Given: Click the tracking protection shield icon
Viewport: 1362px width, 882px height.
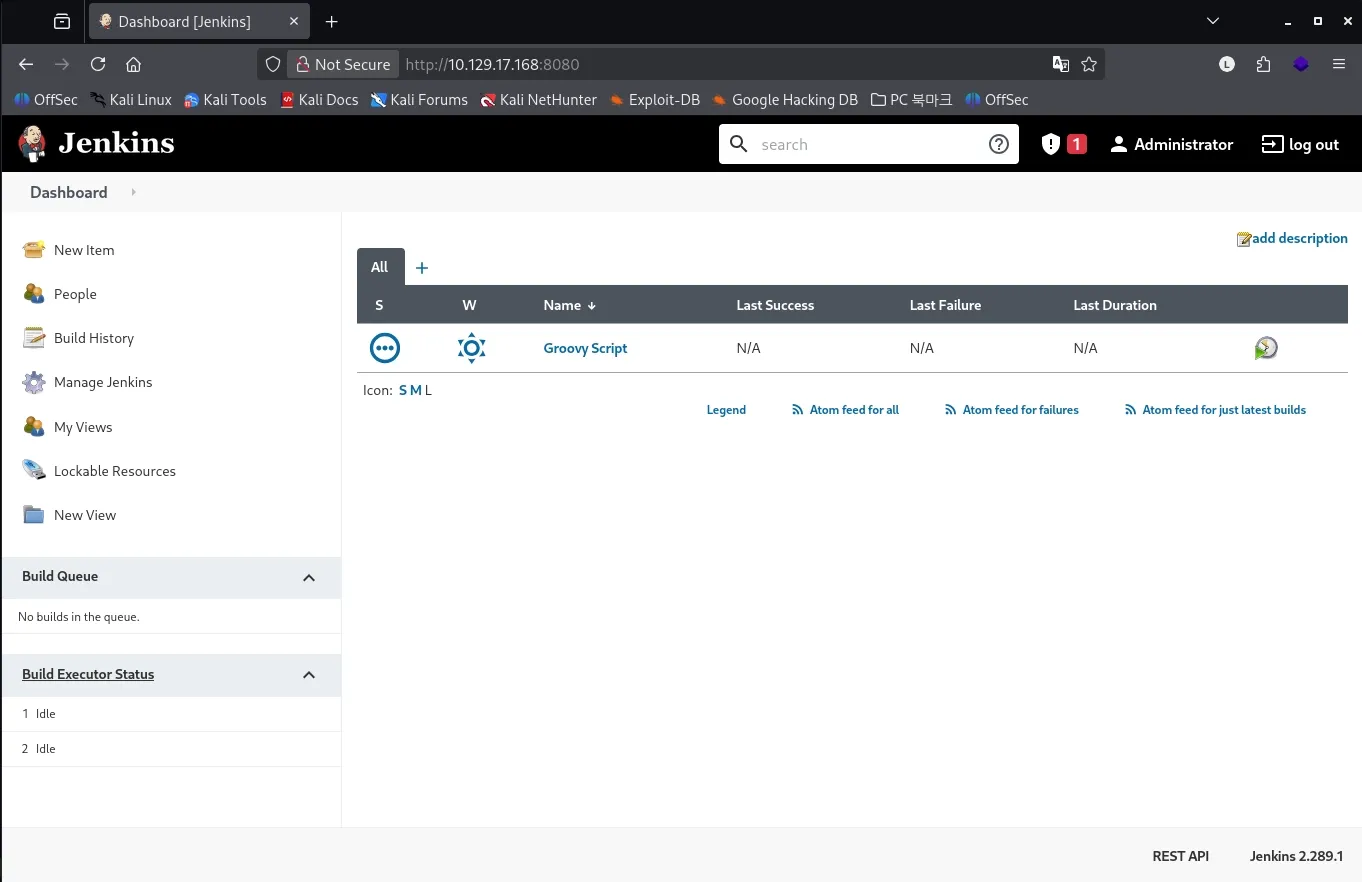Looking at the screenshot, I should [273, 64].
